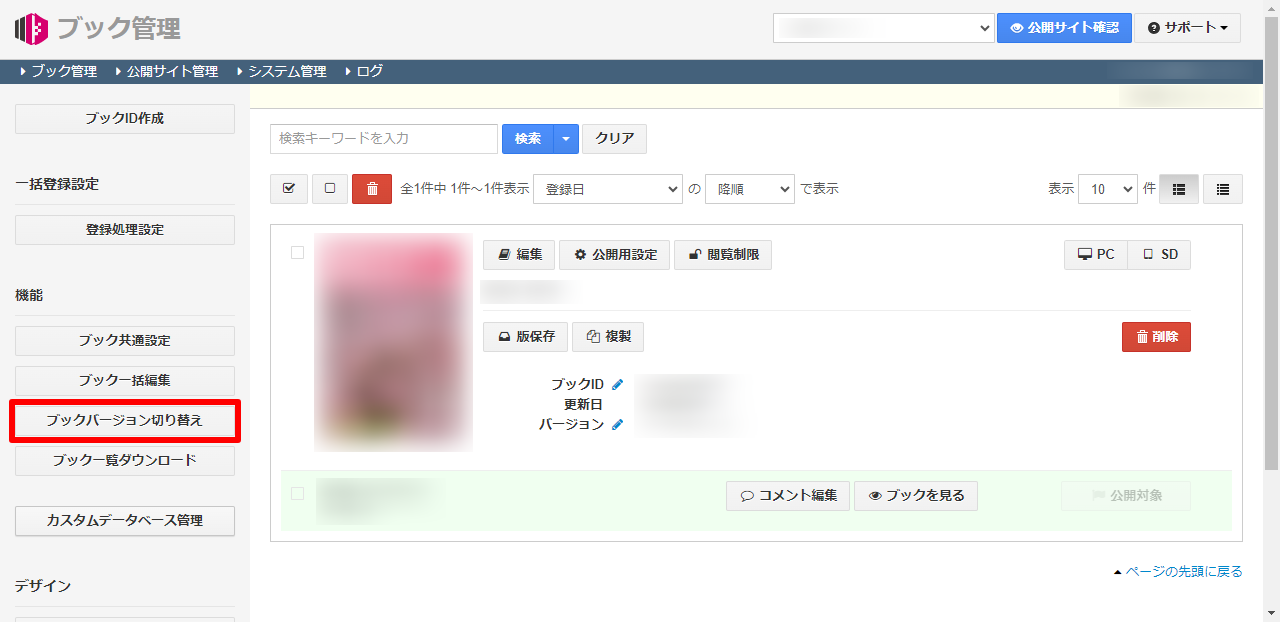Expand the search options arrow beside 検索
1280x622 pixels.
[x=566, y=139]
